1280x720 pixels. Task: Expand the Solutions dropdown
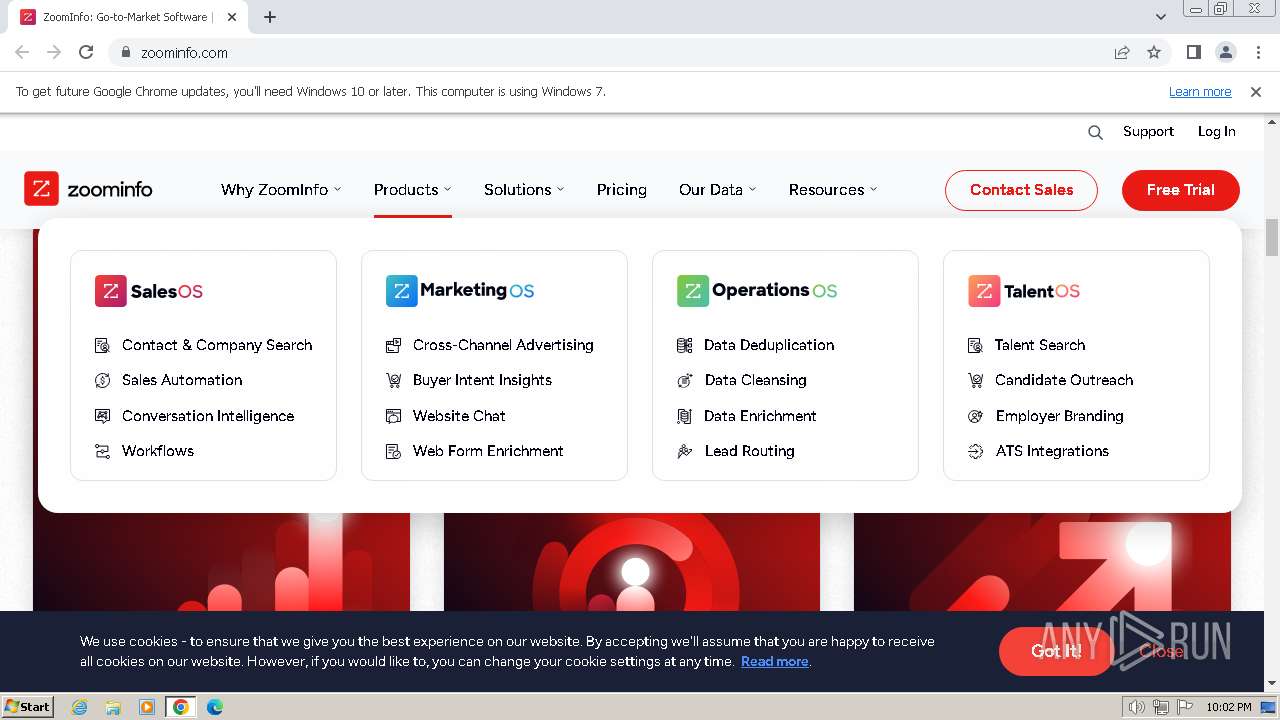[524, 190]
